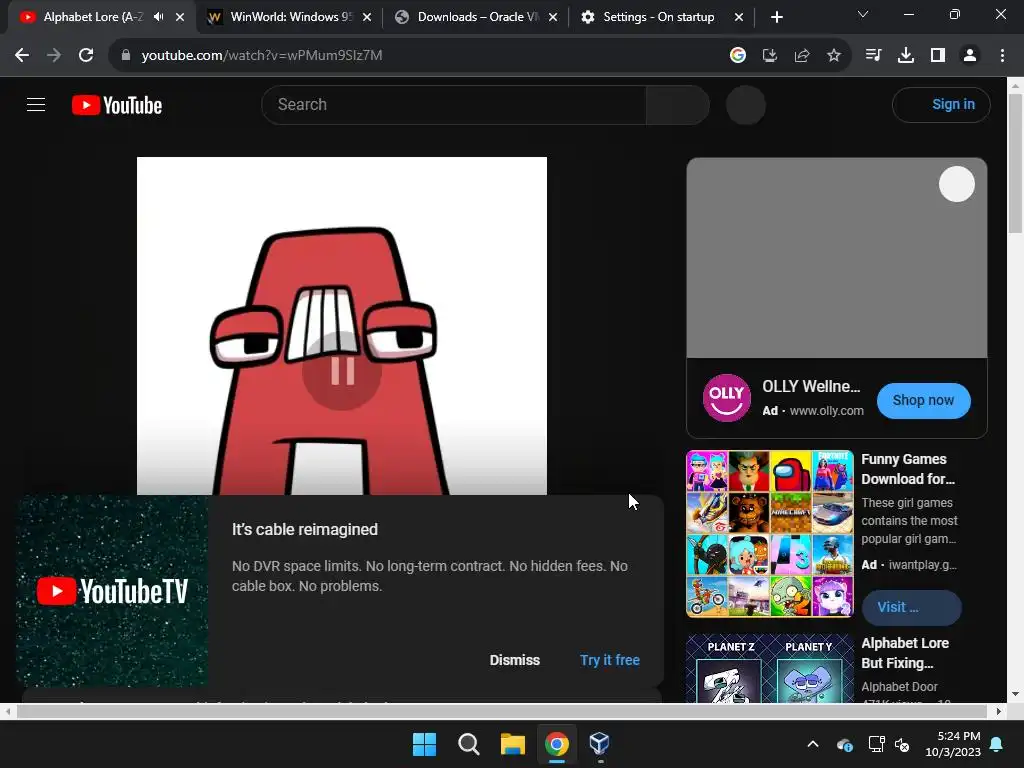Click Try it free for YouTube TV
Screen dimensions: 1024x768
[610, 660]
